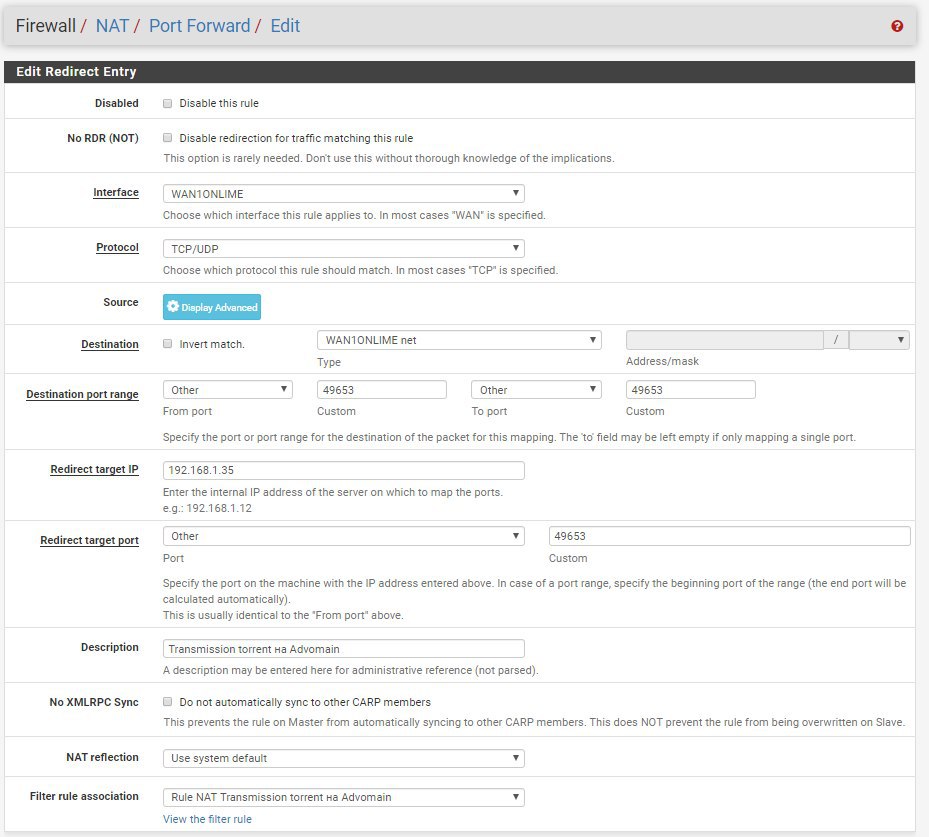The width and height of the screenshot is (929, 837).
Task: Click the Firewall breadcrumb text
Action: pos(46,25)
